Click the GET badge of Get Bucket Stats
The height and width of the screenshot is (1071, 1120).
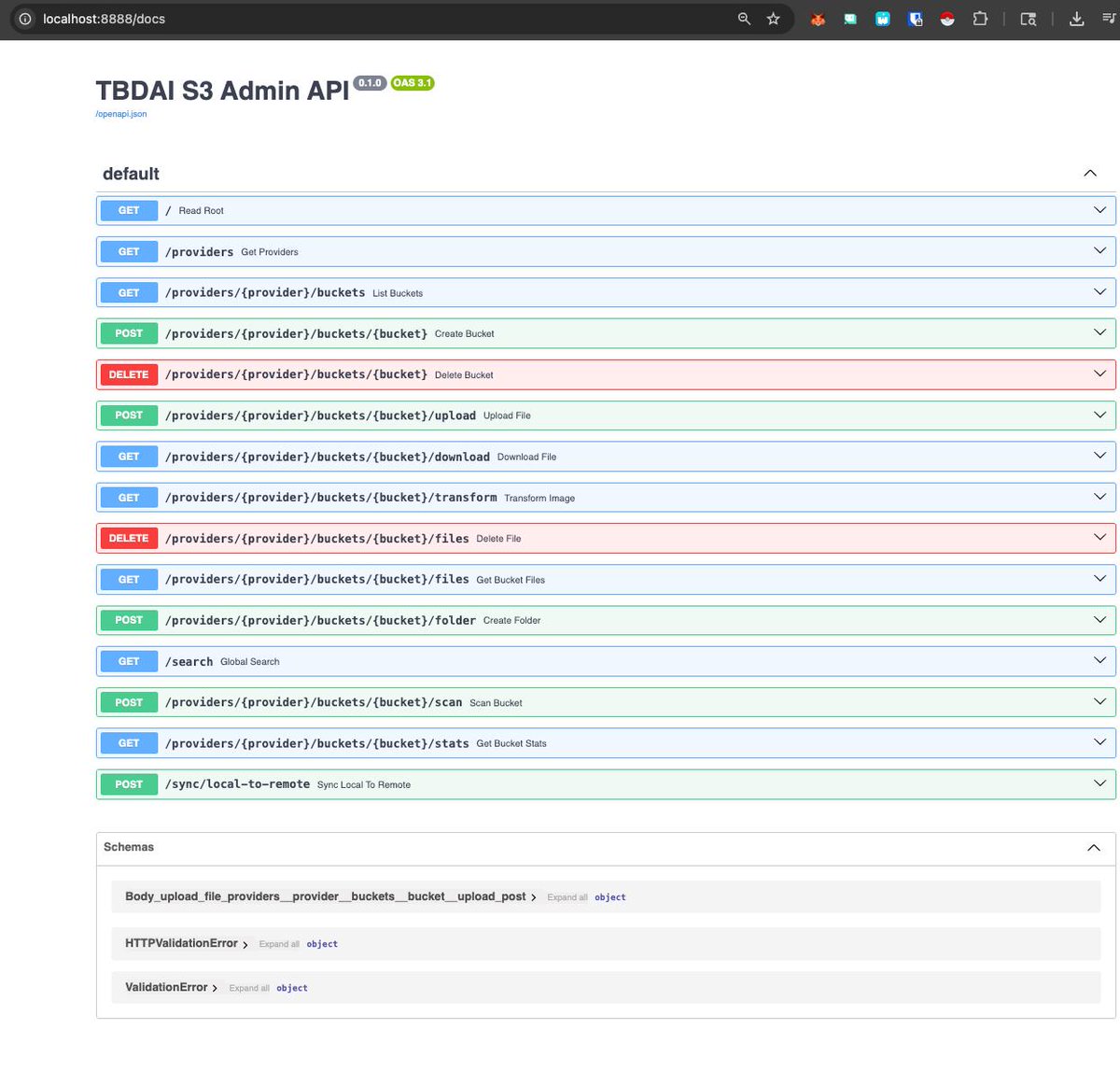129,743
